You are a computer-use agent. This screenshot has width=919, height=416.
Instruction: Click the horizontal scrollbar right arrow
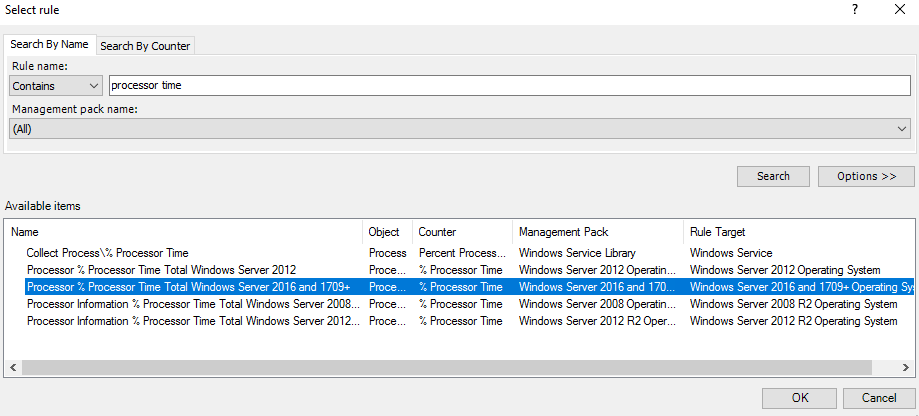pyautogui.click(x=906, y=367)
